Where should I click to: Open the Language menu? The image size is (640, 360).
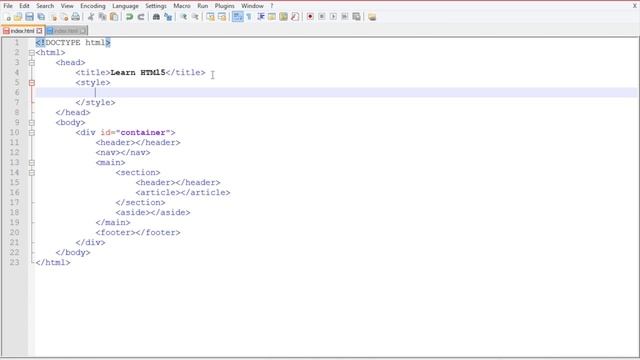(x=125, y=6)
